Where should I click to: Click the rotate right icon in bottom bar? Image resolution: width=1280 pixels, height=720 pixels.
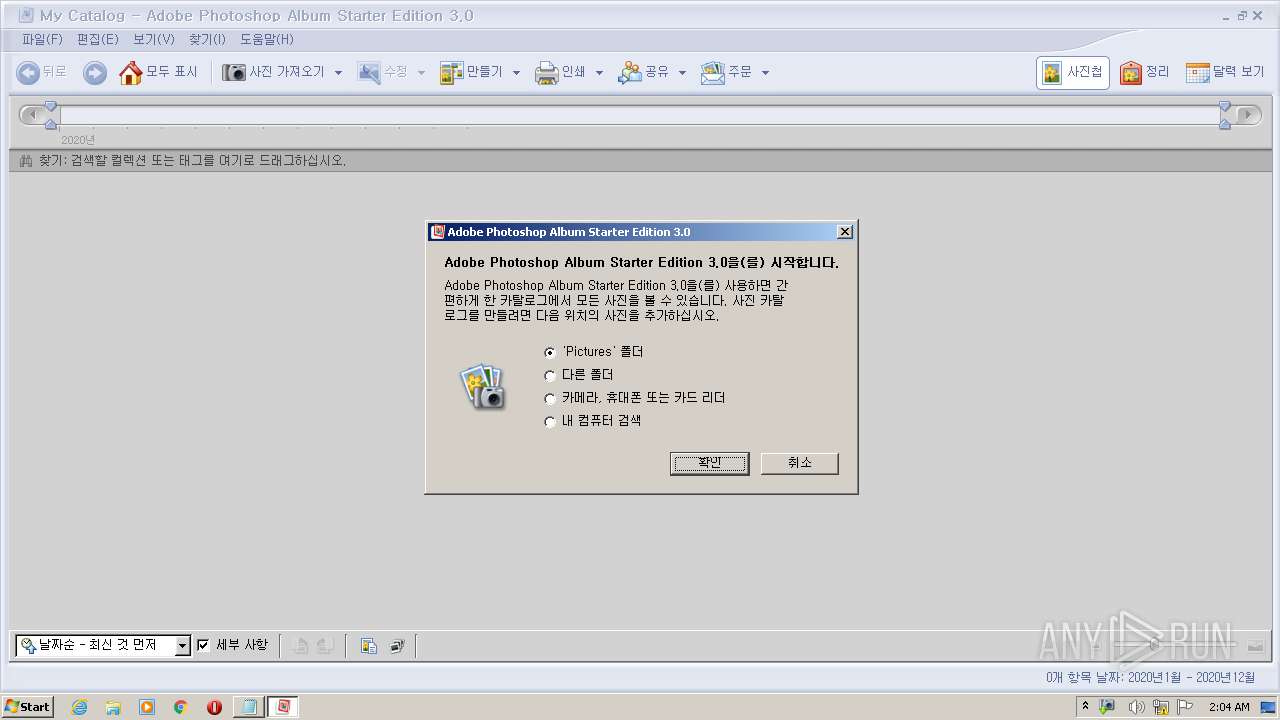(324, 646)
